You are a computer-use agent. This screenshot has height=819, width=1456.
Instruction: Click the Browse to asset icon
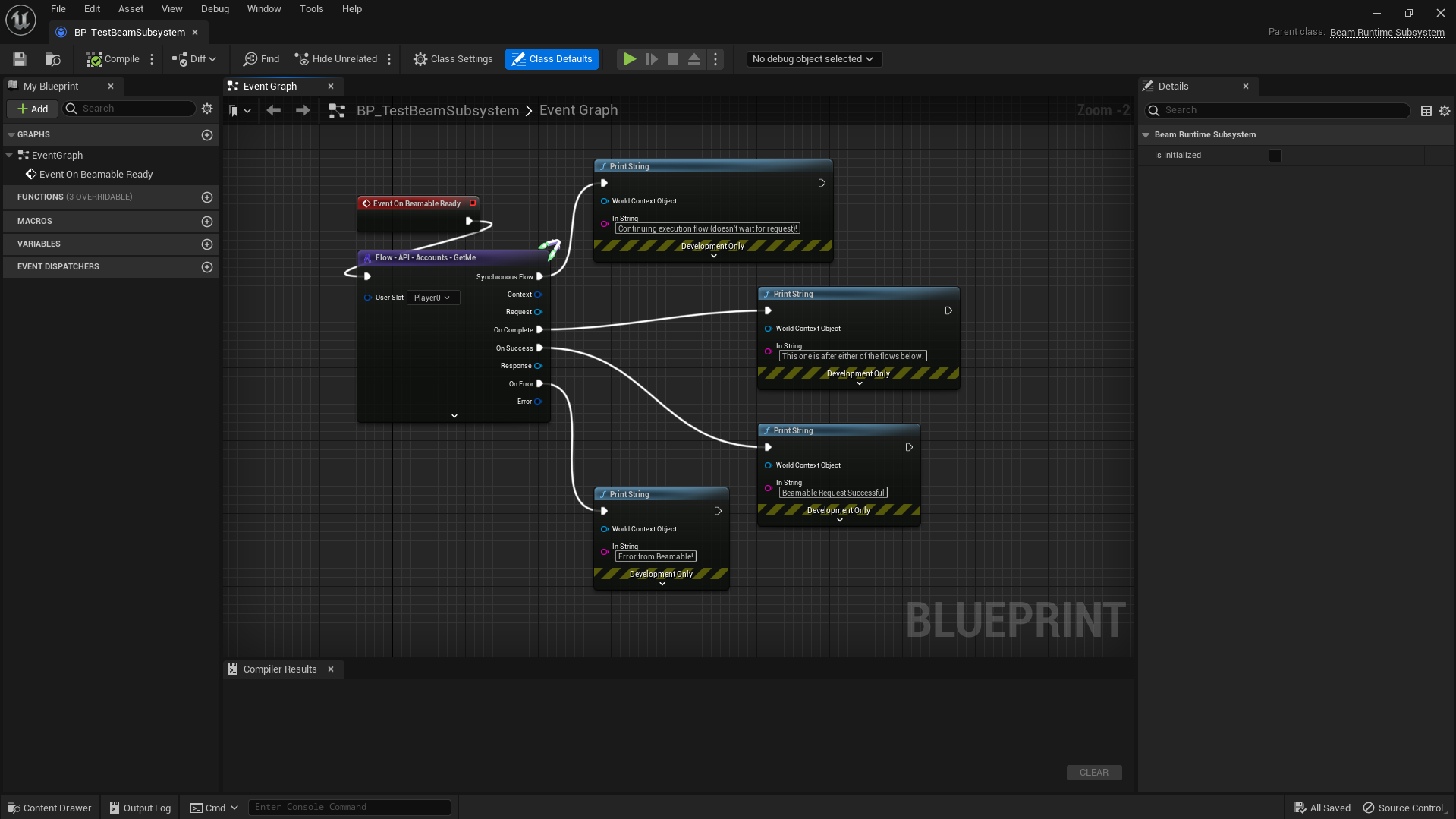click(52, 59)
